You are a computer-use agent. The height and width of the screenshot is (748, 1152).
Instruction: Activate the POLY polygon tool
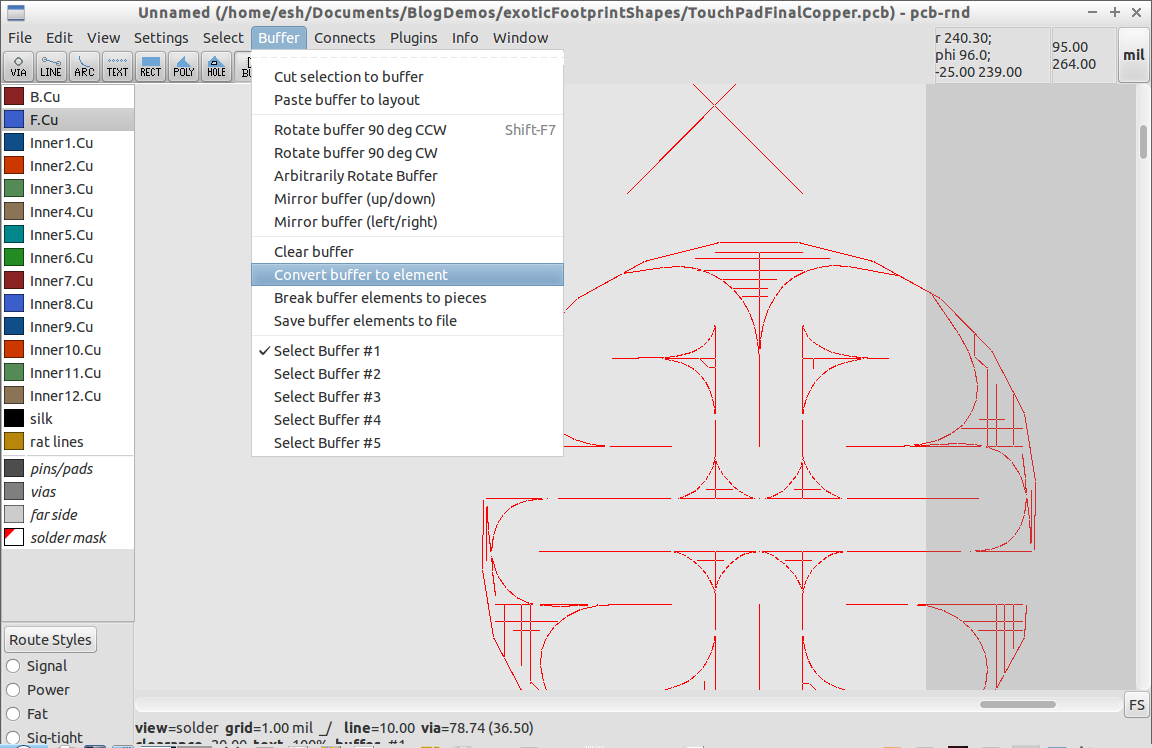[183, 67]
